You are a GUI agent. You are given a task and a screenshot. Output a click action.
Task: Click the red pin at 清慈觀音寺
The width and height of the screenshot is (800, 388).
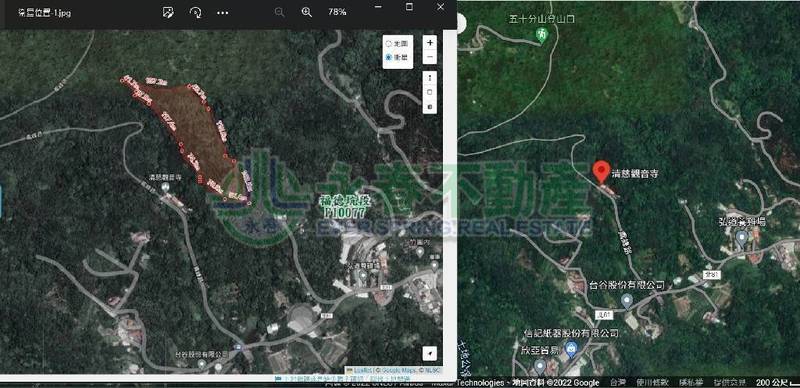[x=602, y=172]
